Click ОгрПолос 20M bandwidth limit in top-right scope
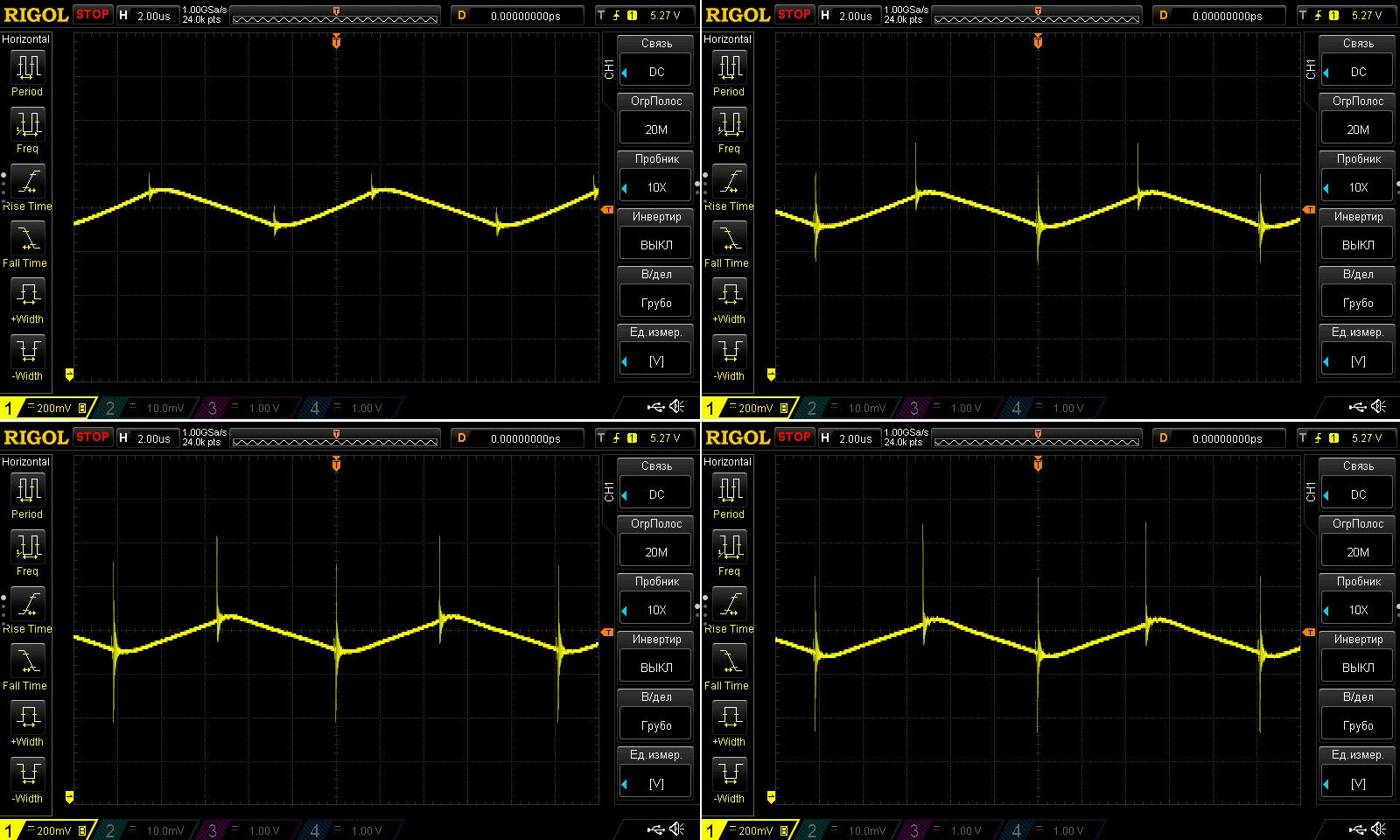This screenshot has width=1400, height=840. click(x=1358, y=129)
